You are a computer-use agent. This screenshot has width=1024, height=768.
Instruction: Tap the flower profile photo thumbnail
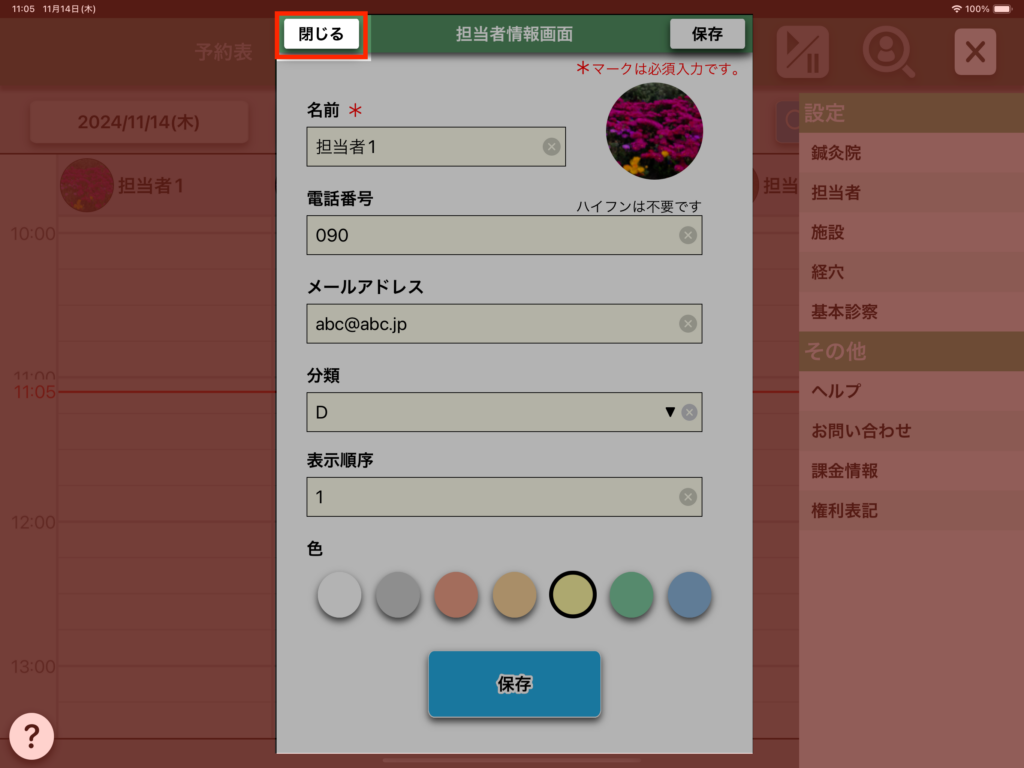click(654, 131)
